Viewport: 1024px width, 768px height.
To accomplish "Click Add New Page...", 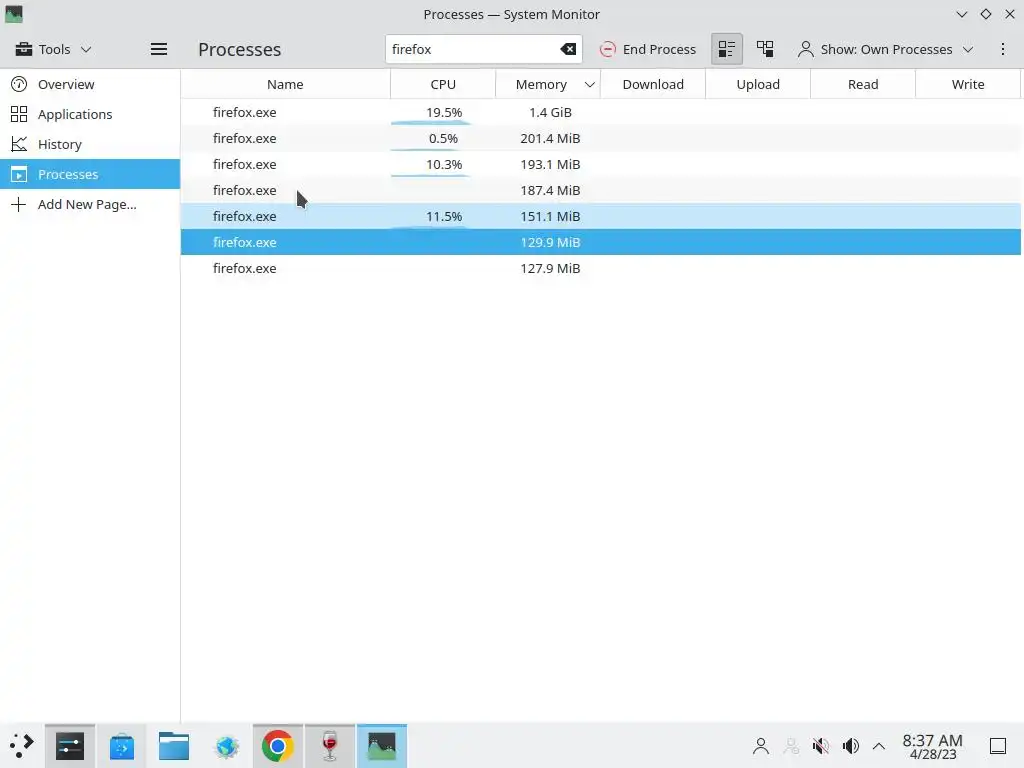I will (x=90, y=204).
